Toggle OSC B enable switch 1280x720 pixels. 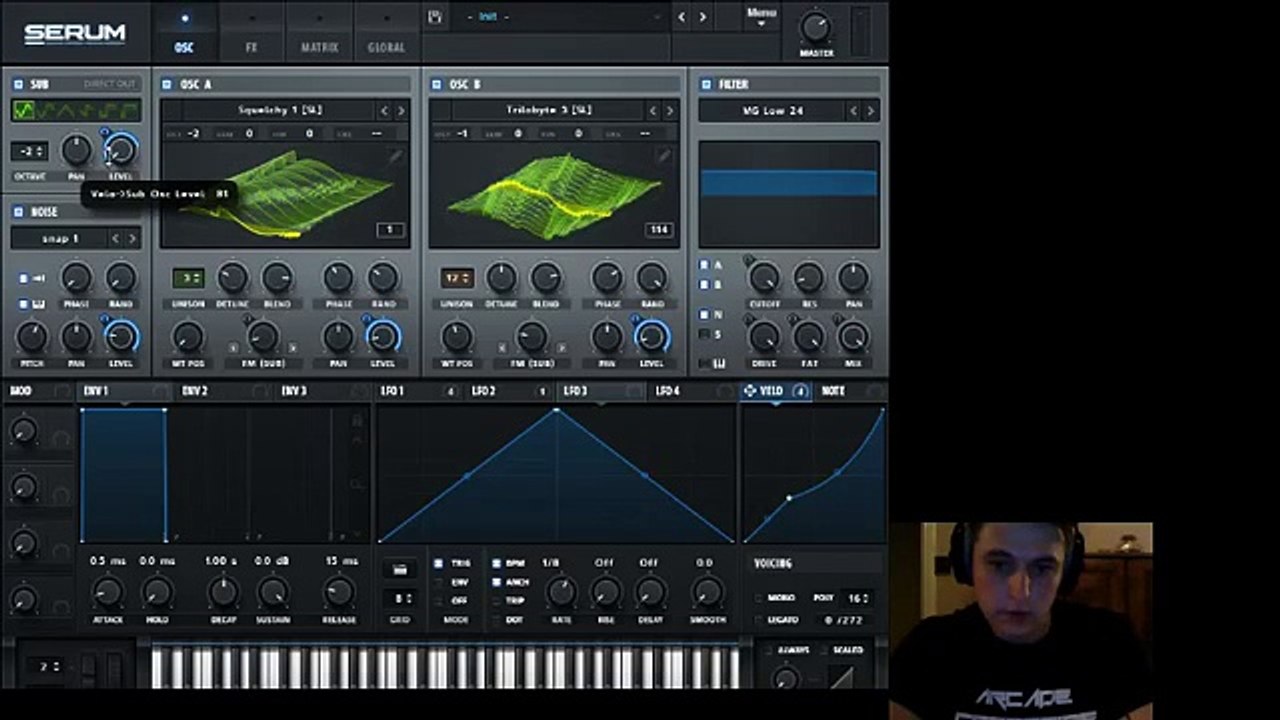pyautogui.click(x=436, y=84)
